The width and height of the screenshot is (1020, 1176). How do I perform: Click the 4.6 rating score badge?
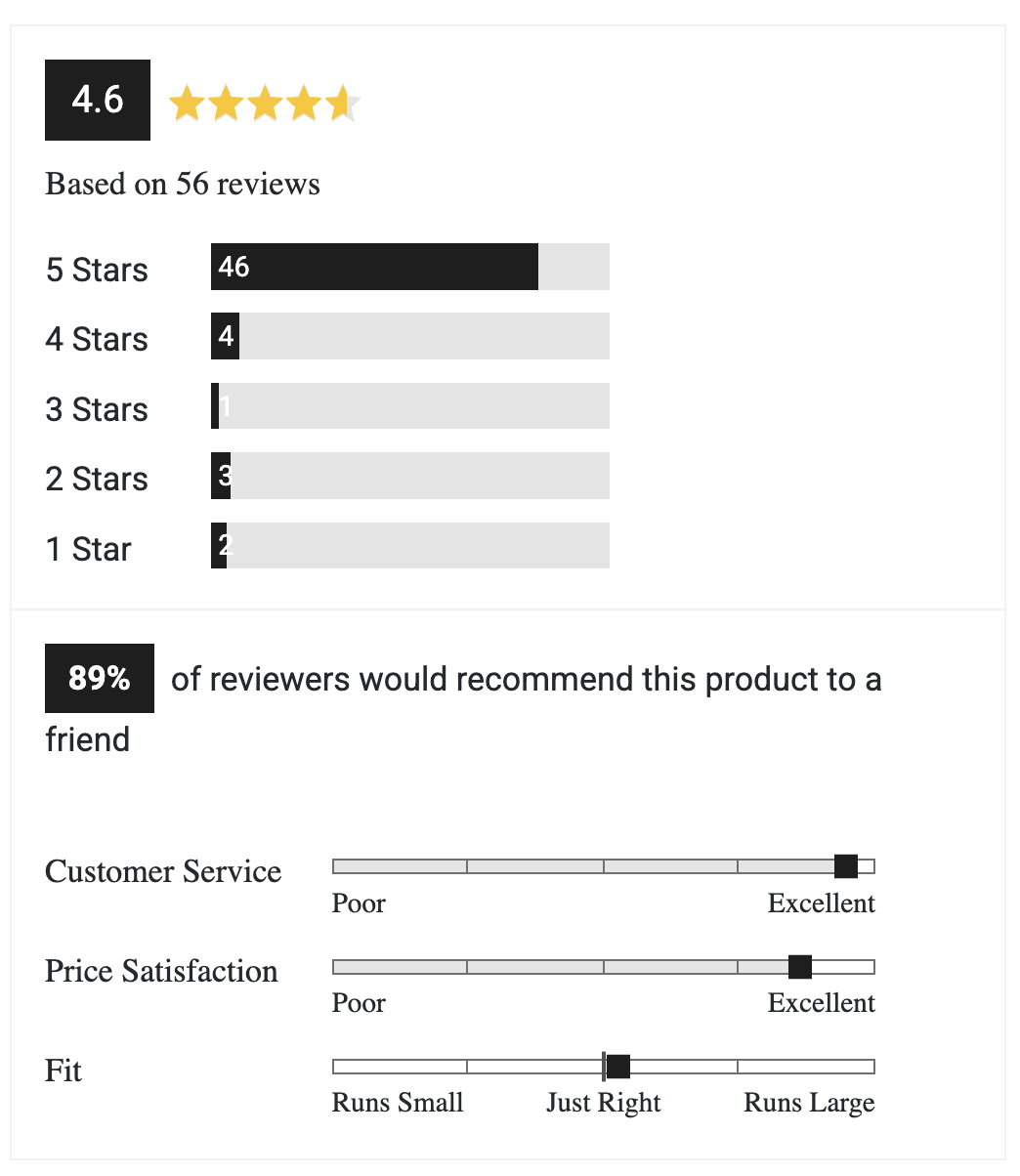pos(98,100)
